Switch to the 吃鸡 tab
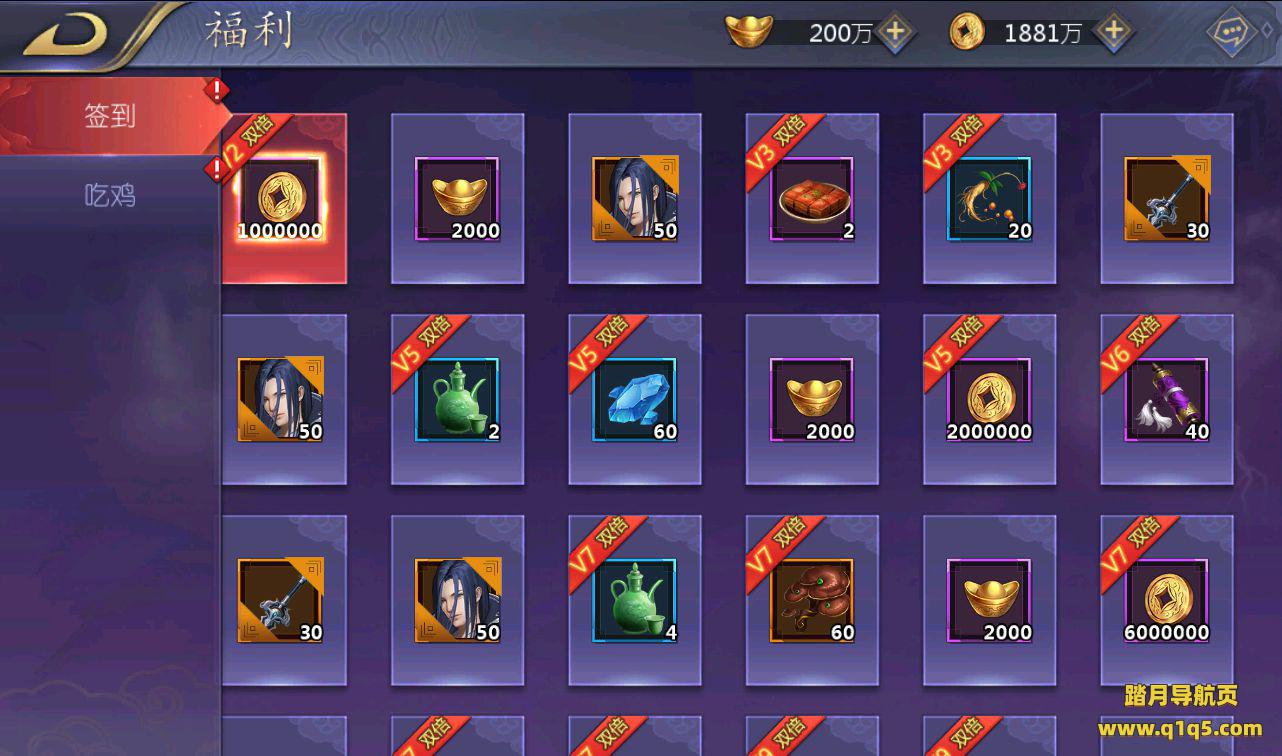 pyautogui.click(x=110, y=195)
